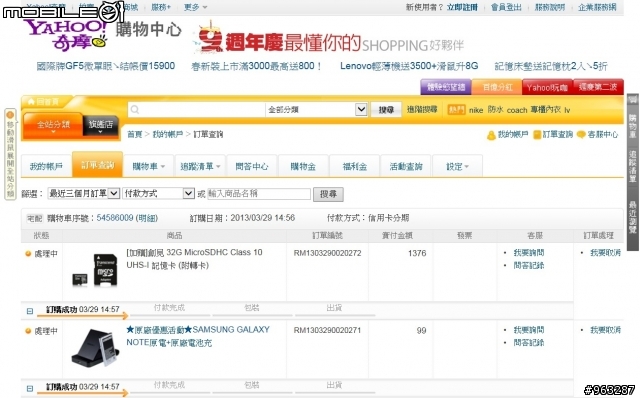Open the 福利金 tab
Viewport: 640px width, 398px height.
tap(354, 166)
